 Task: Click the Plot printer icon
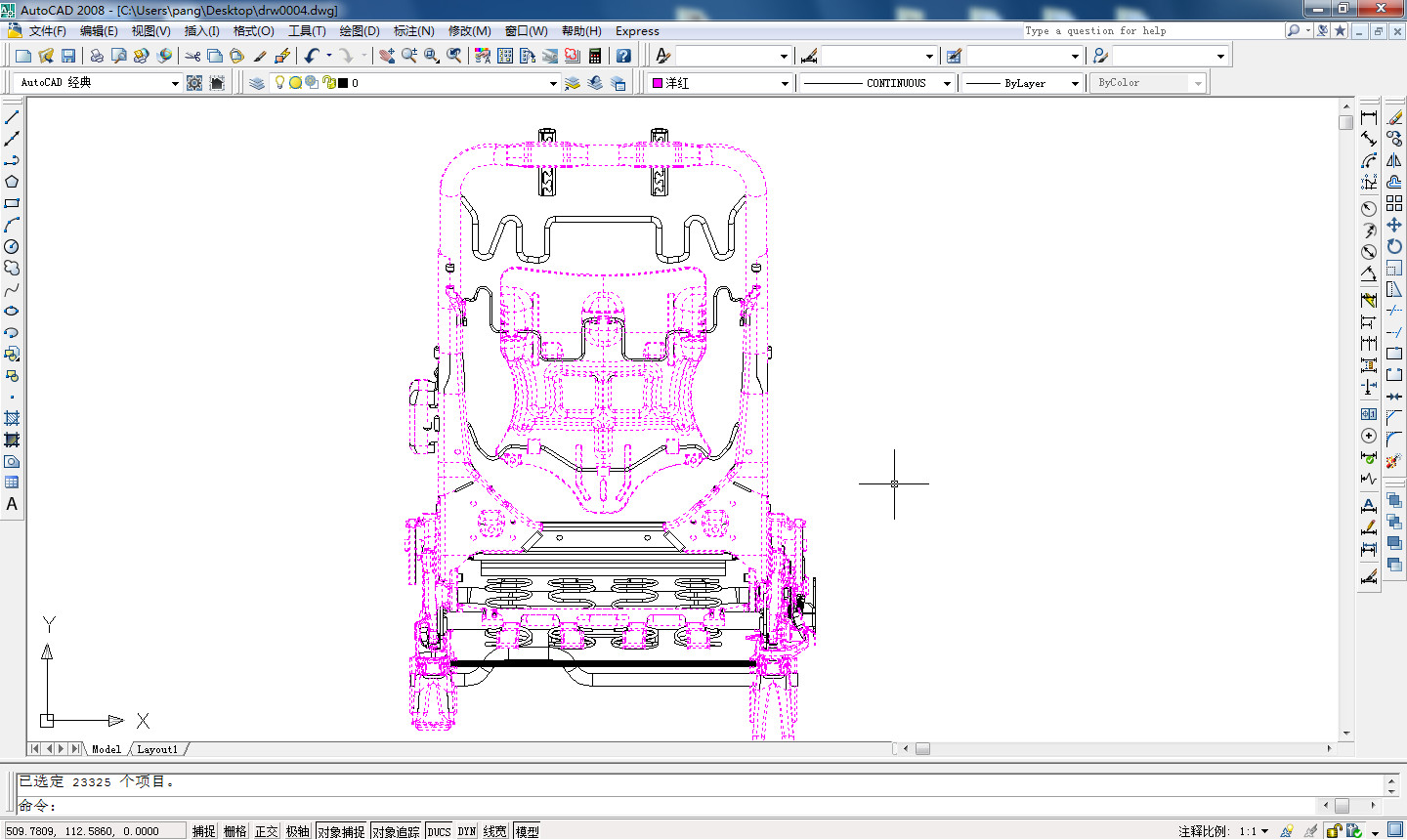coord(97,56)
